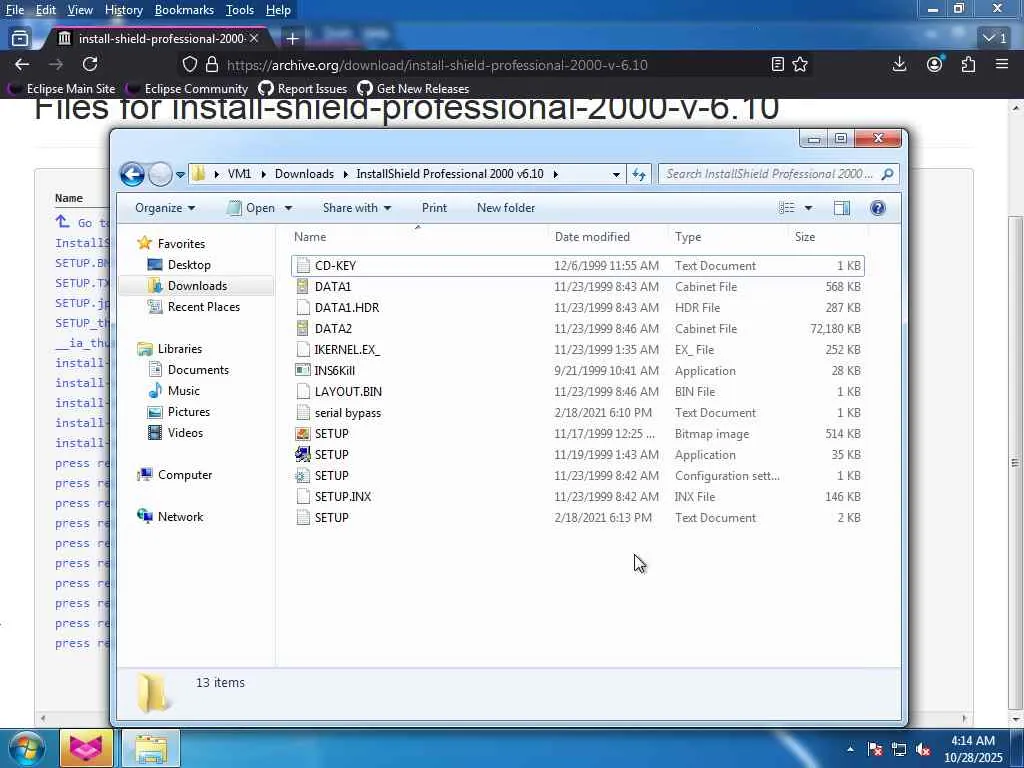Click VM1 in the address breadcrumb
The height and width of the screenshot is (768, 1024).
point(239,174)
